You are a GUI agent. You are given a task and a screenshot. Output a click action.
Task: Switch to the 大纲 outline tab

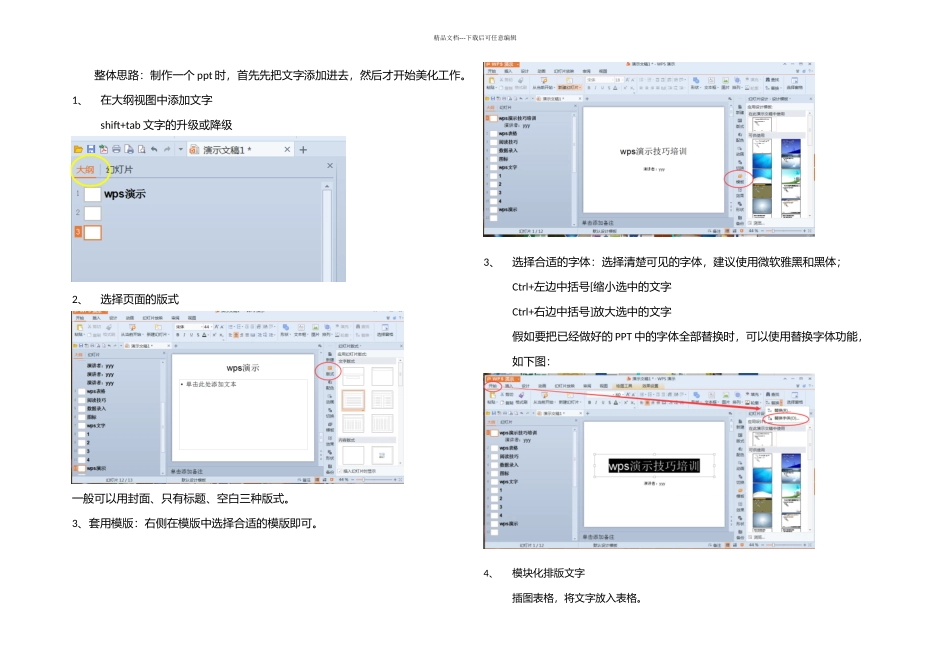(85, 170)
